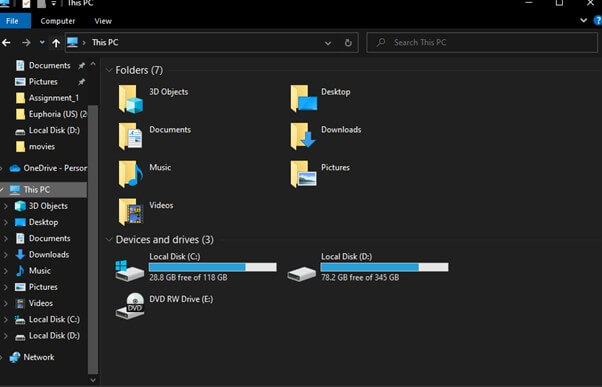Image resolution: width=602 pixels, height=387 pixels.
Task: Refresh This PC view
Action: pos(348,43)
